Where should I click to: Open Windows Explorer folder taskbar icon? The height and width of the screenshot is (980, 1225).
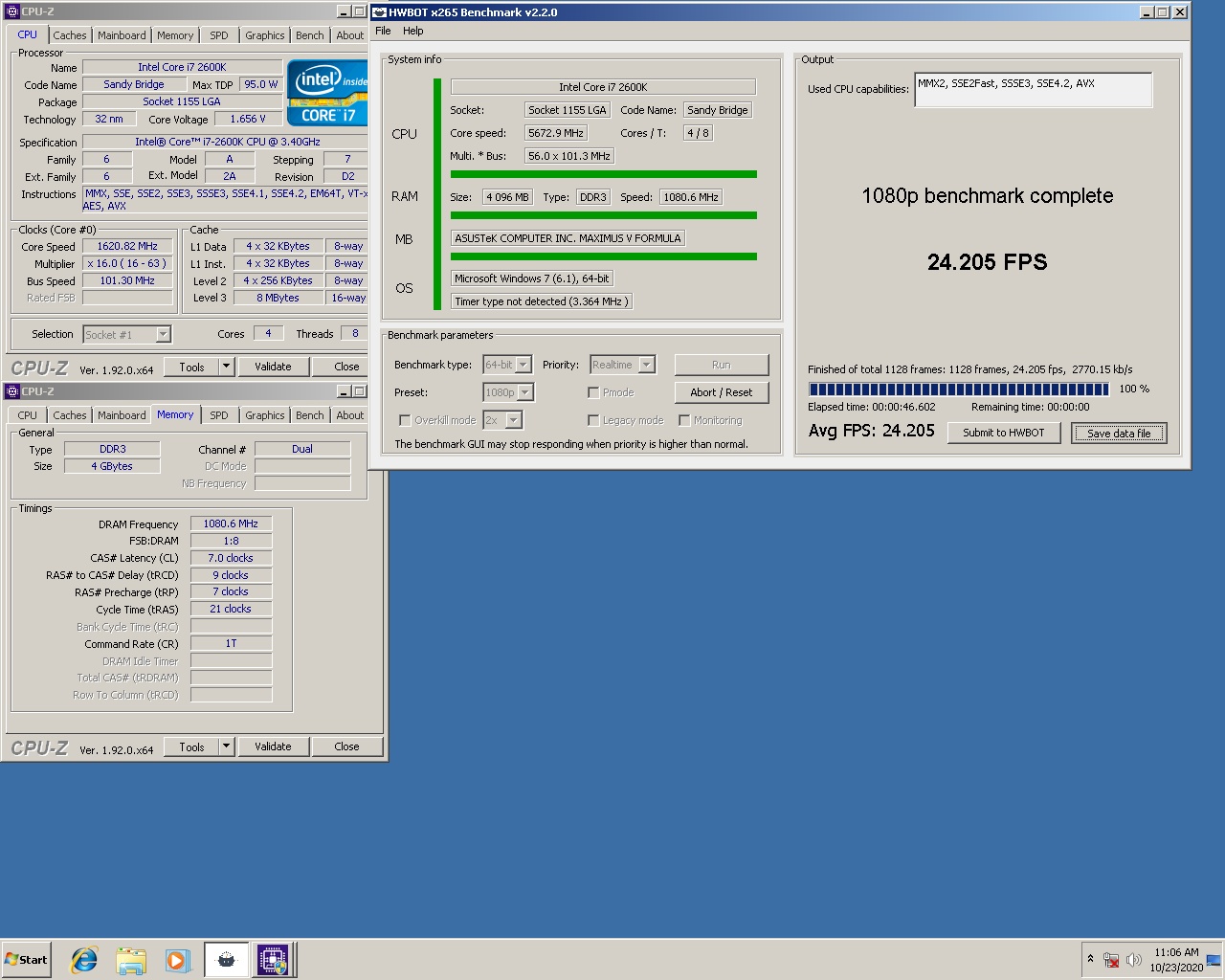(131, 960)
